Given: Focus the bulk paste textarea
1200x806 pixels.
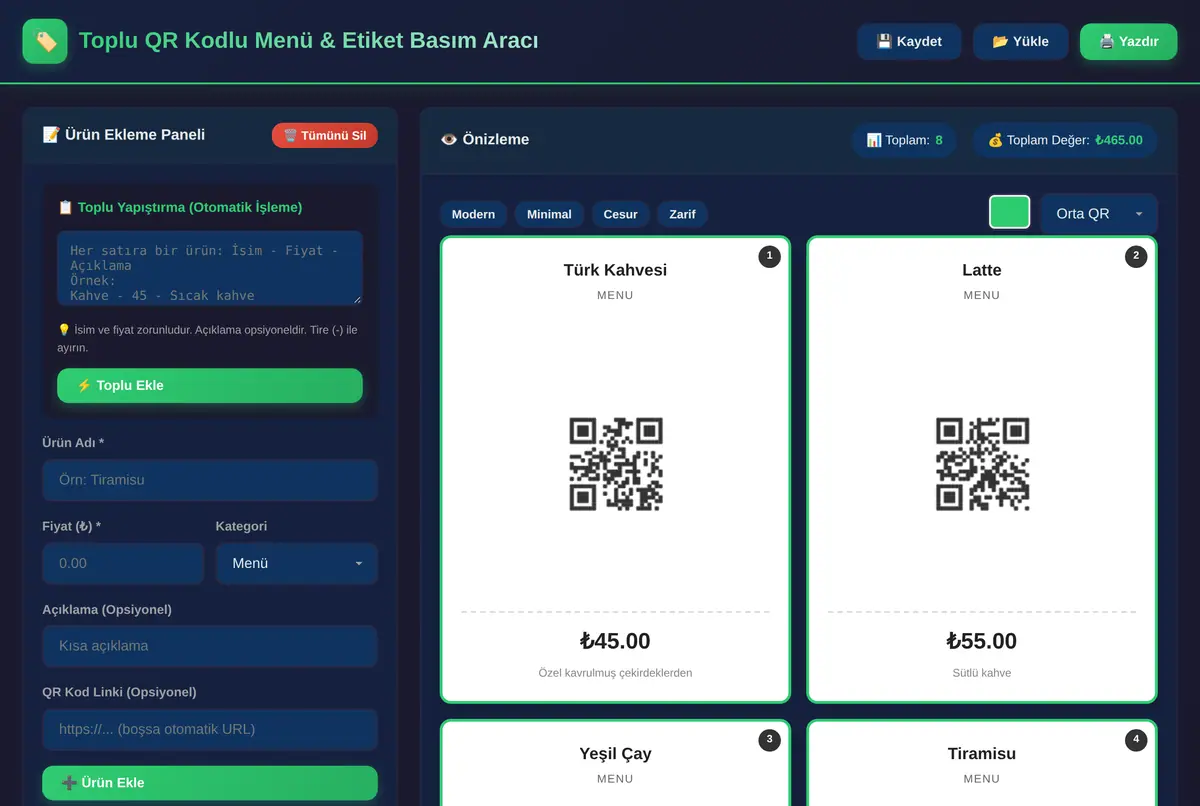Looking at the screenshot, I should [210, 267].
